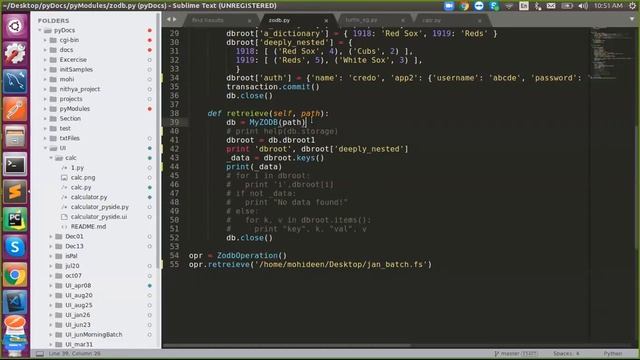
Task: Launch PyCharm from the dock
Action: tap(15, 219)
